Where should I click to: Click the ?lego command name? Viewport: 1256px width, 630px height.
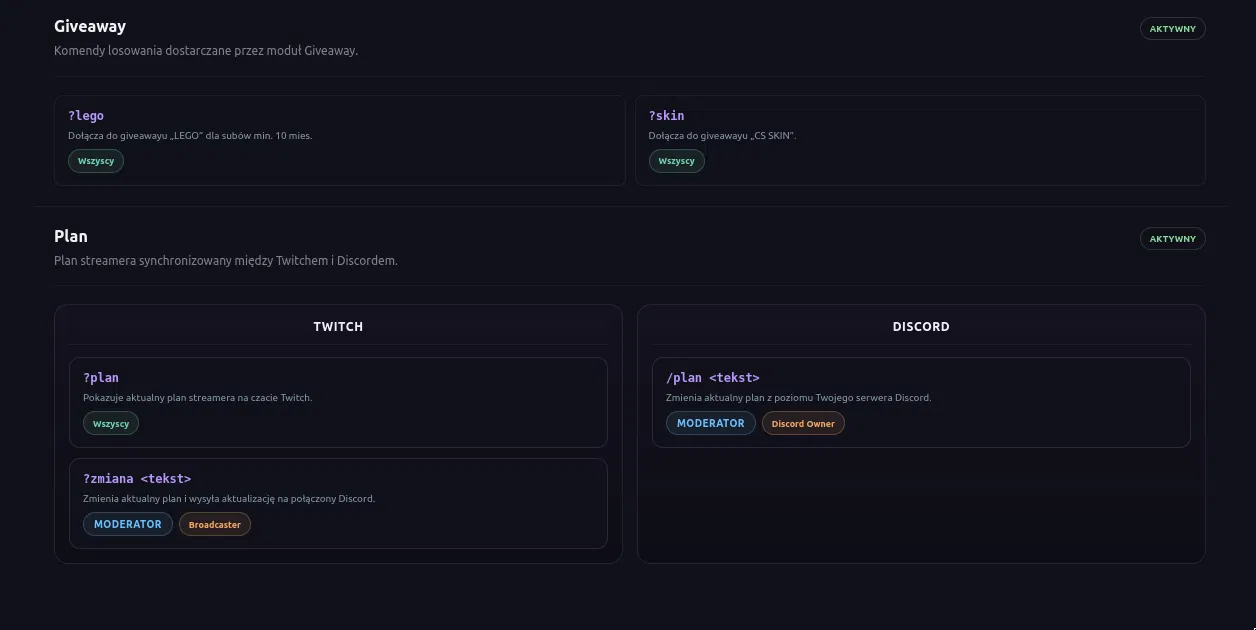pyautogui.click(x=86, y=116)
